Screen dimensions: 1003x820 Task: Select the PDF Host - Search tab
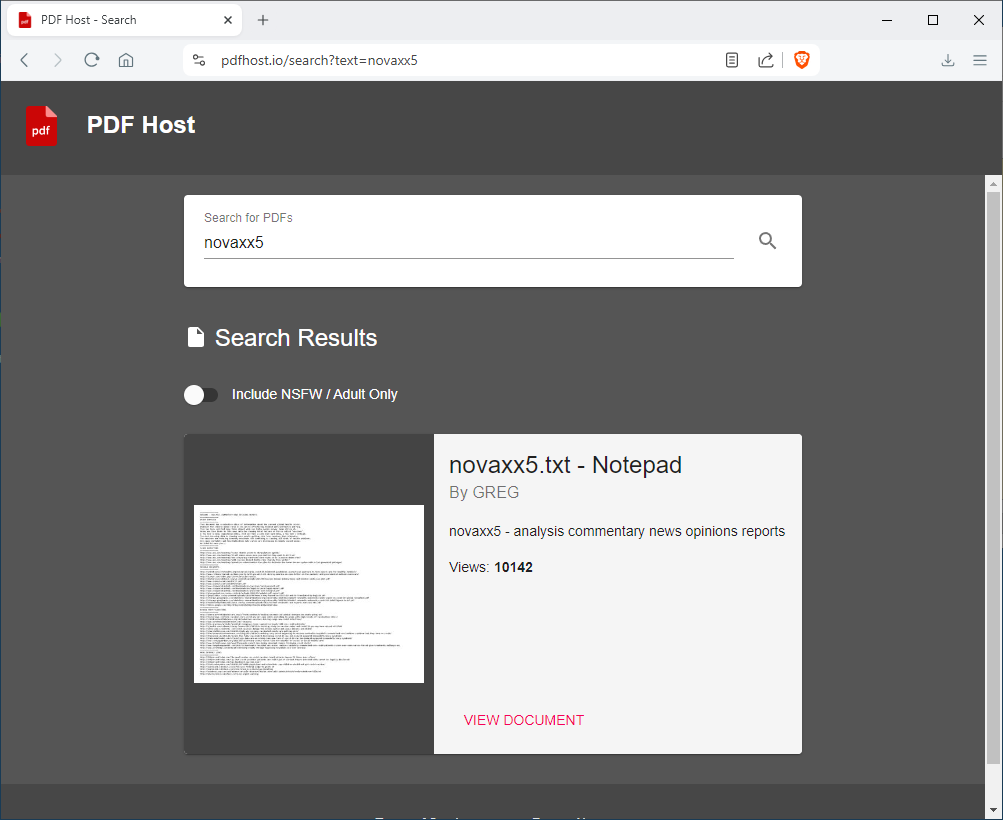point(125,20)
